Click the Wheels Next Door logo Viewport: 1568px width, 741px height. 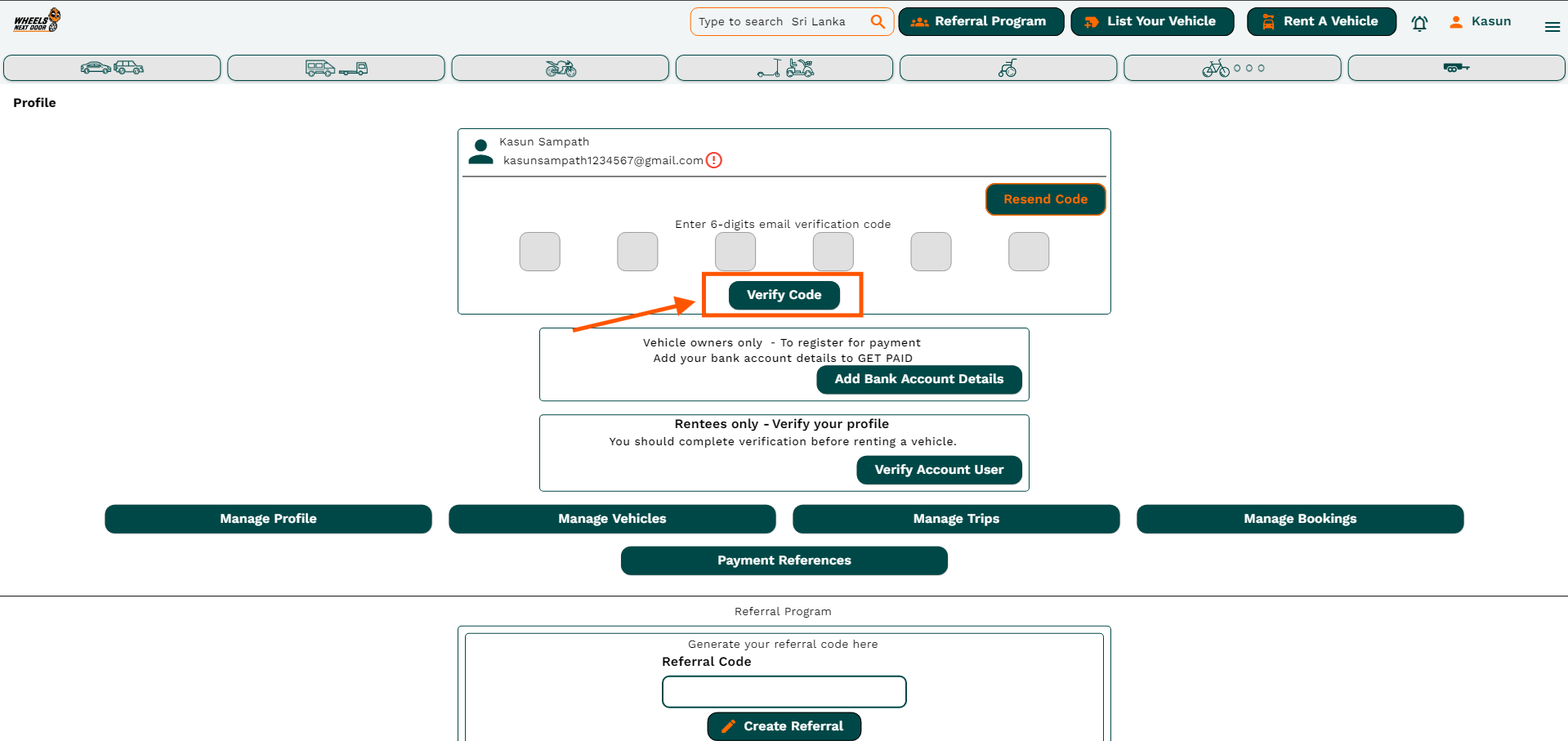point(37,20)
